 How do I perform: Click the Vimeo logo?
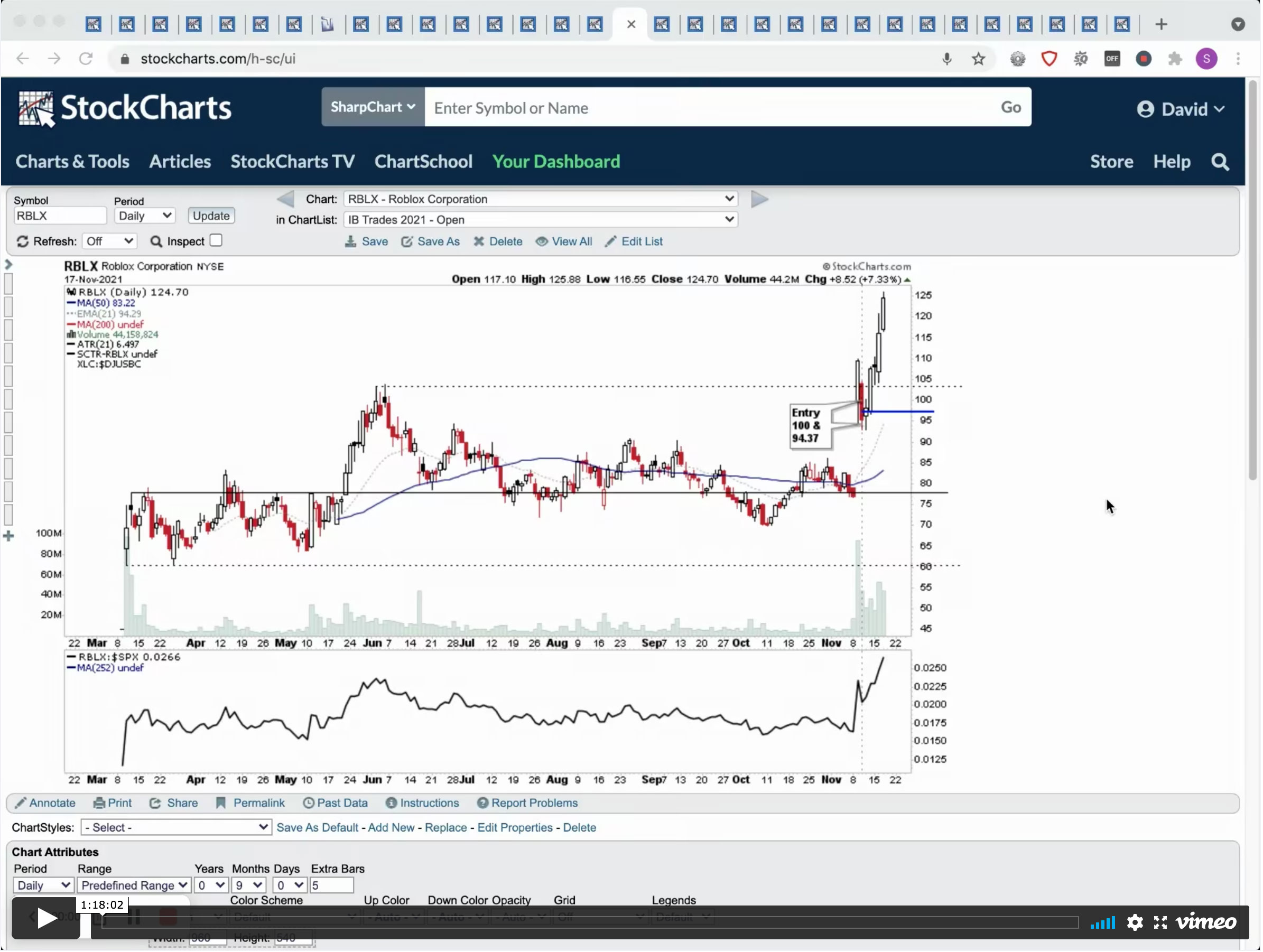[x=1206, y=922]
